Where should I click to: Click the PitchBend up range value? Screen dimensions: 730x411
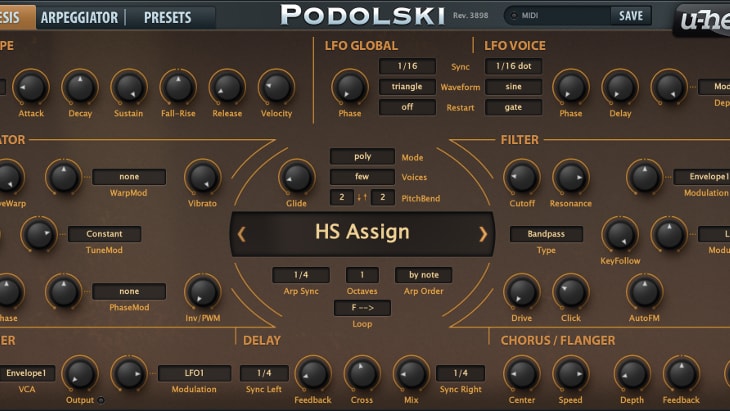tap(383, 197)
